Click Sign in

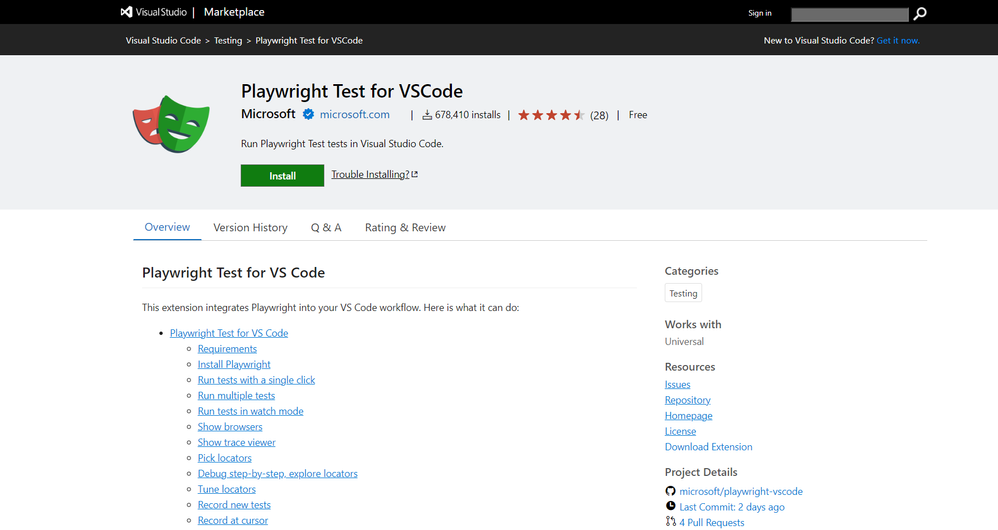pyautogui.click(x=759, y=13)
